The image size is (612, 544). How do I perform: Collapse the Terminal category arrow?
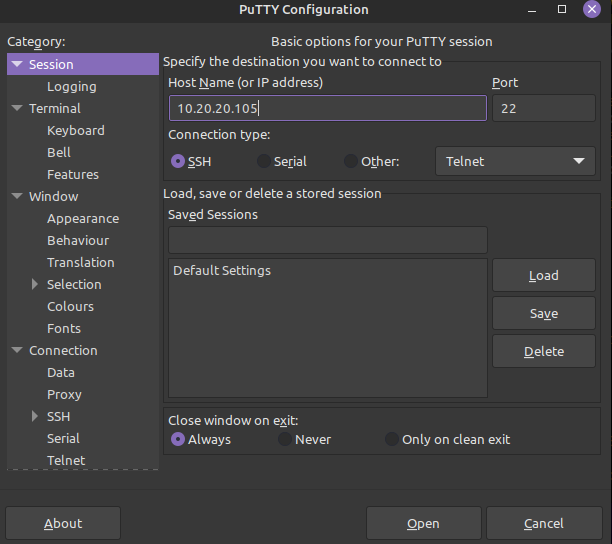(x=17, y=108)
